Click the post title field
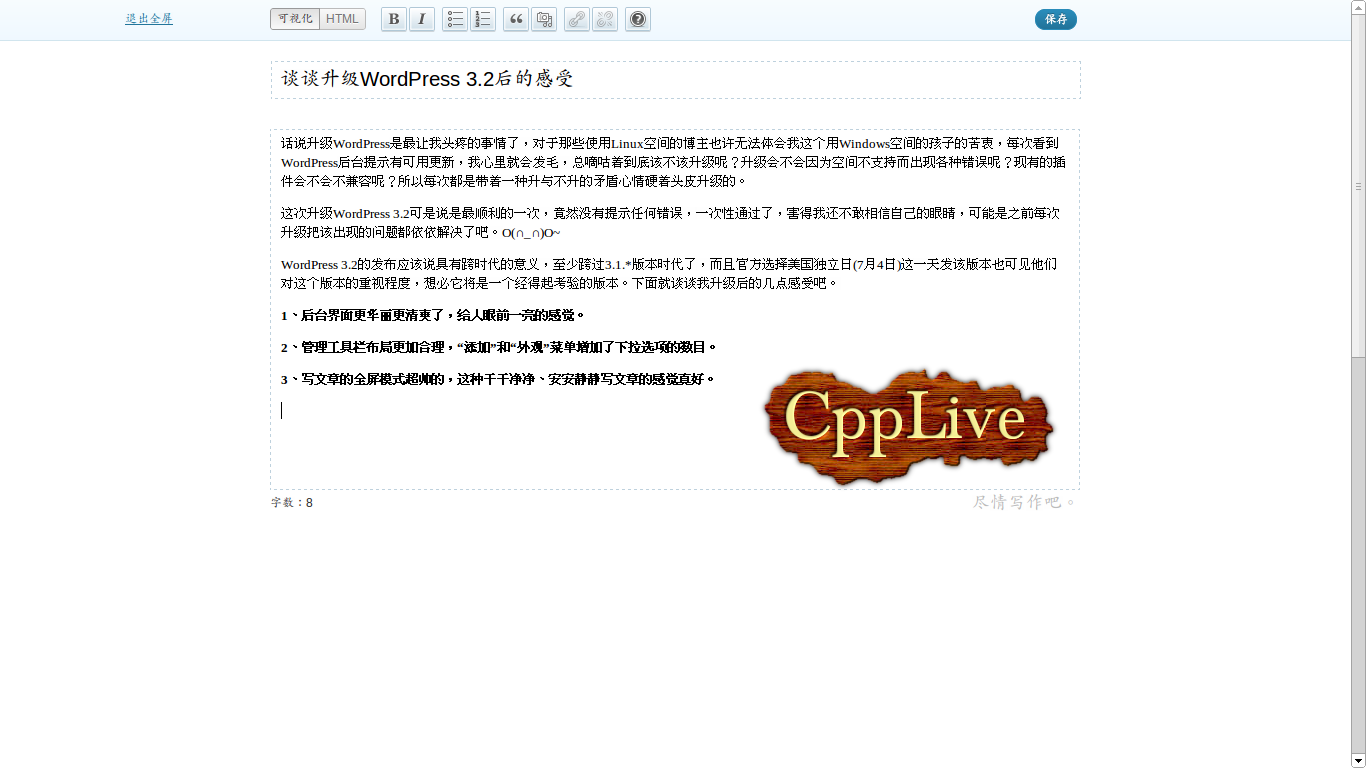The width and height of the screenshot is (1366, 768). 676,80
